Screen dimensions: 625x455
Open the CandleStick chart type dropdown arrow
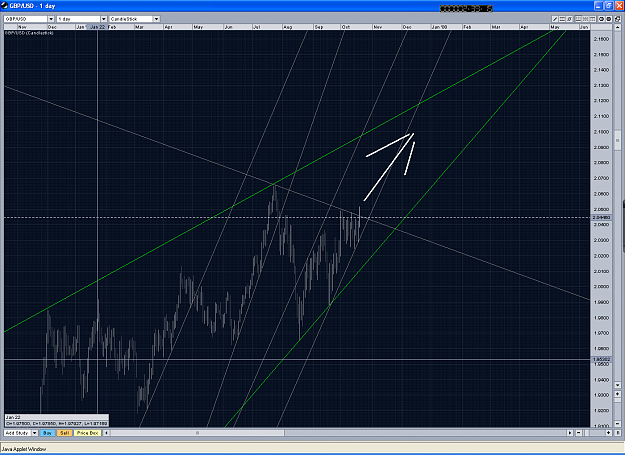point(156,19)
